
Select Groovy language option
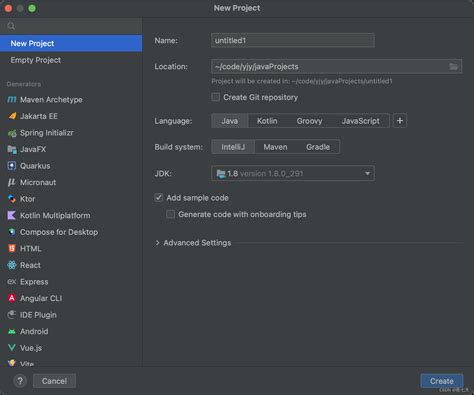pos(309,121)
